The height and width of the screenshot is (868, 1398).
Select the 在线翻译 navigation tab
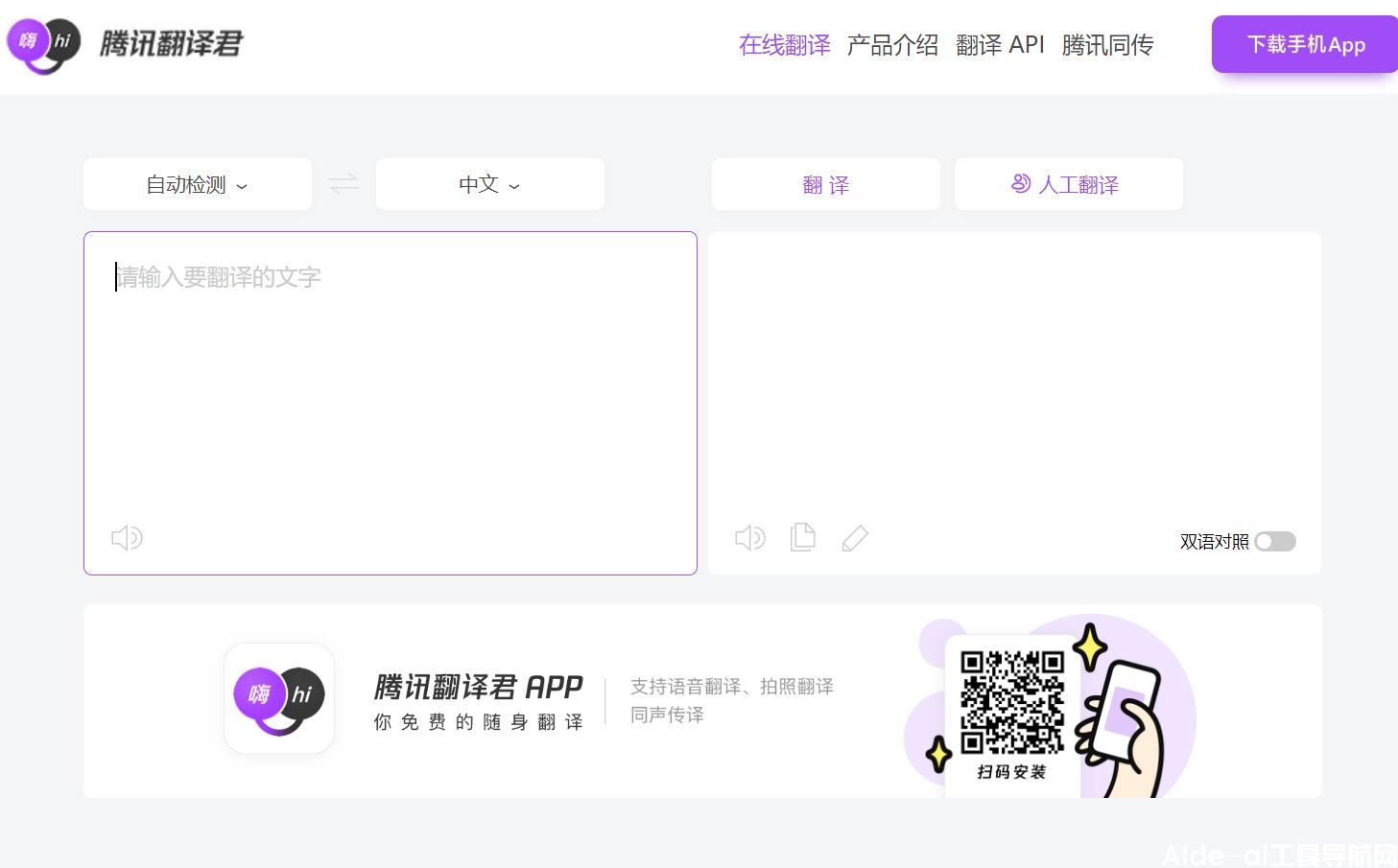(x=785, y=45)
